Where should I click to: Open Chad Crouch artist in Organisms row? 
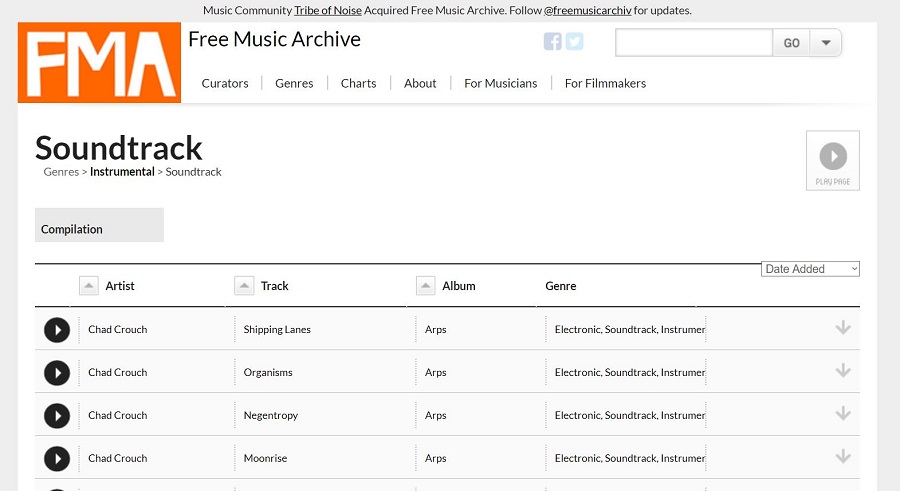click(118, 372)
